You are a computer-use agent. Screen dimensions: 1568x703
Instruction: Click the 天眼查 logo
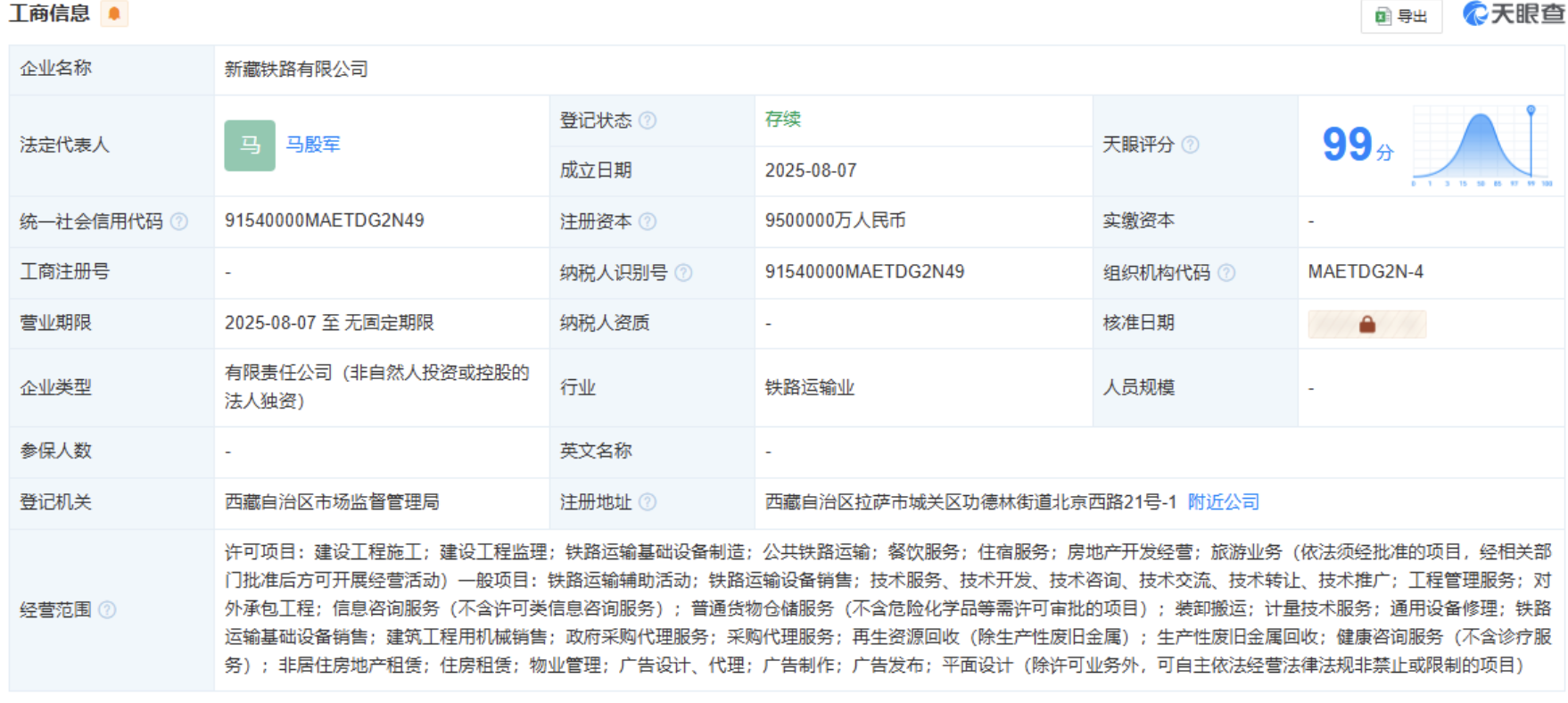[x=1514, y=14]
